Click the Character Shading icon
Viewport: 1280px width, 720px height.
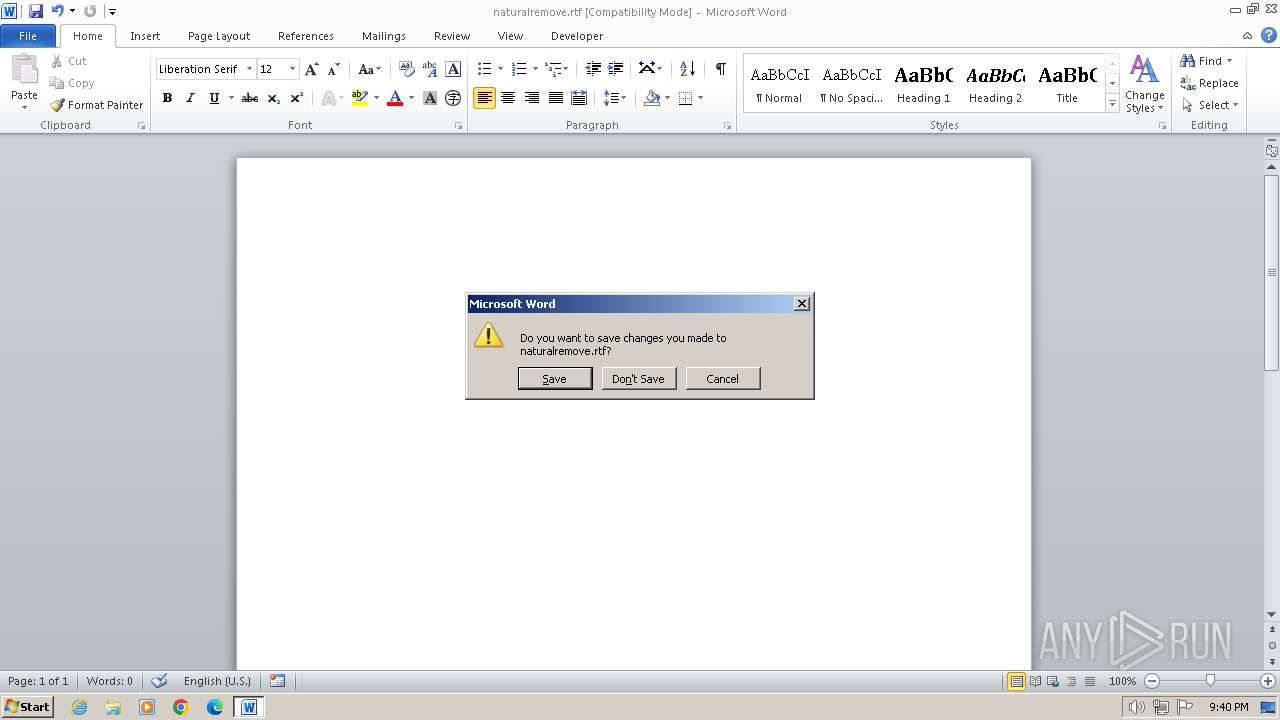(x=430, y=98)
